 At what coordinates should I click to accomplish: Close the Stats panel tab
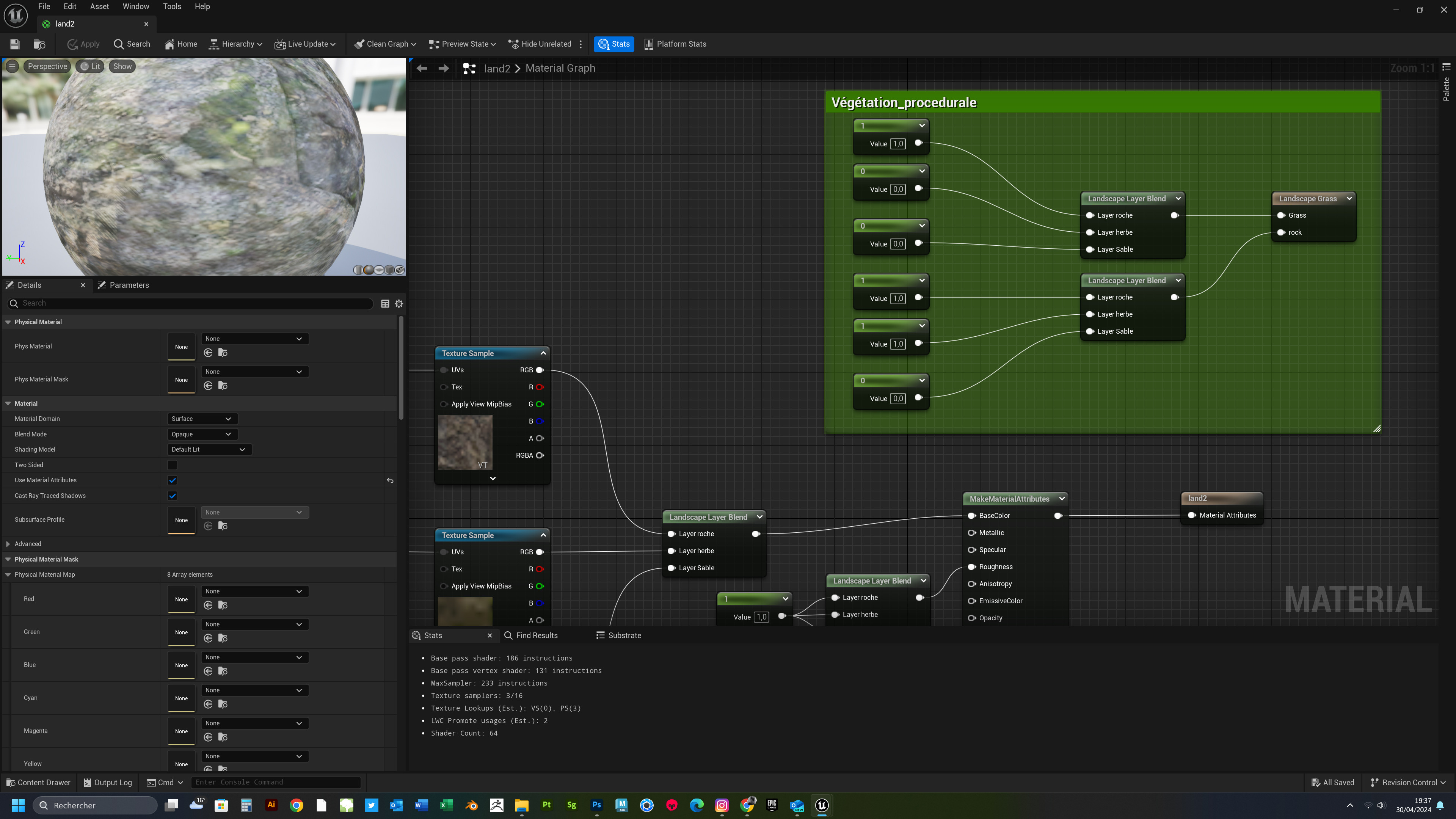pos(490,635)
